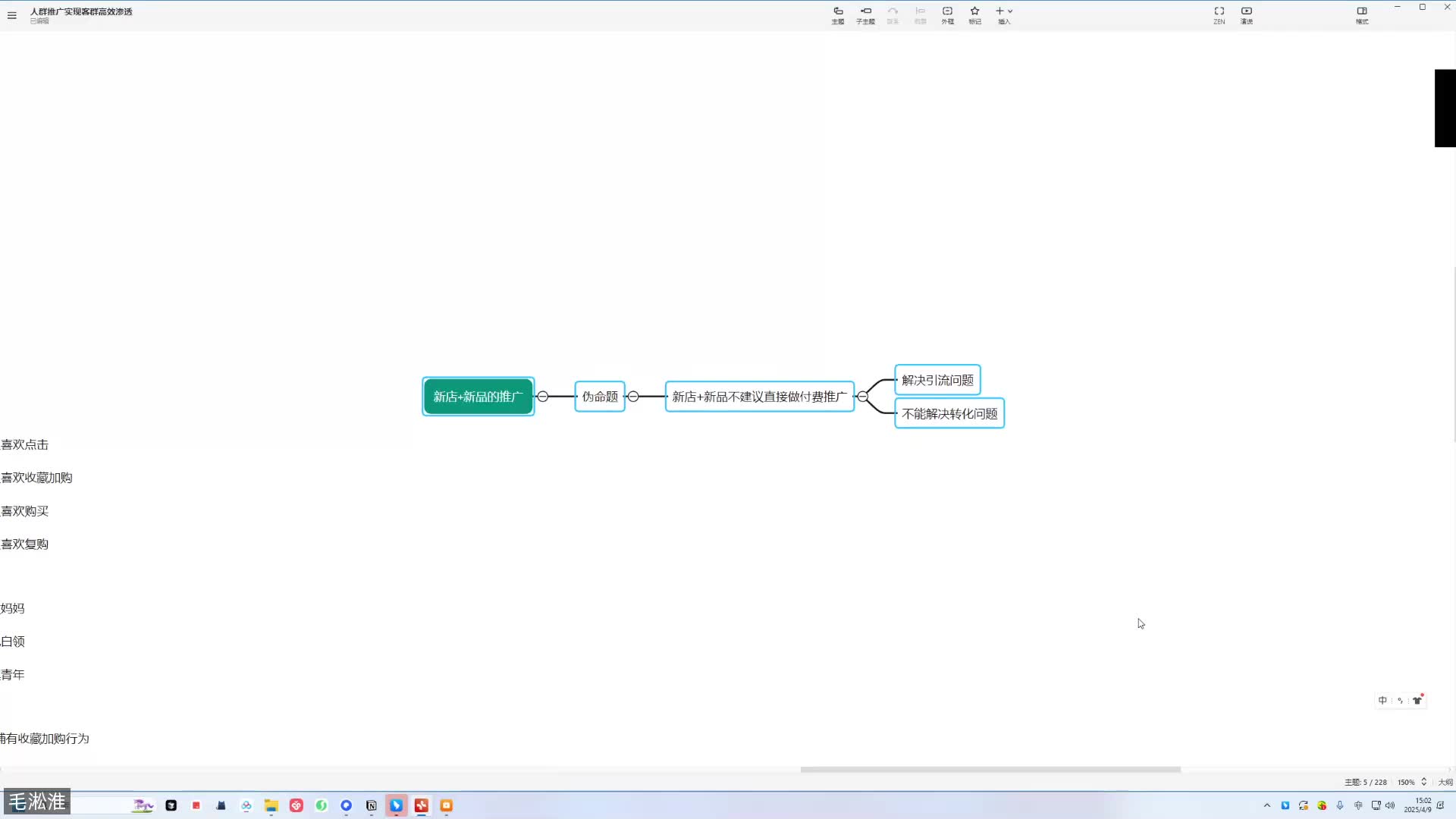Collapse children of 新店+新品不建议直接做付费推广
Image resolution: width=1456 pixels, height=819 pixels.
point(862,397)
